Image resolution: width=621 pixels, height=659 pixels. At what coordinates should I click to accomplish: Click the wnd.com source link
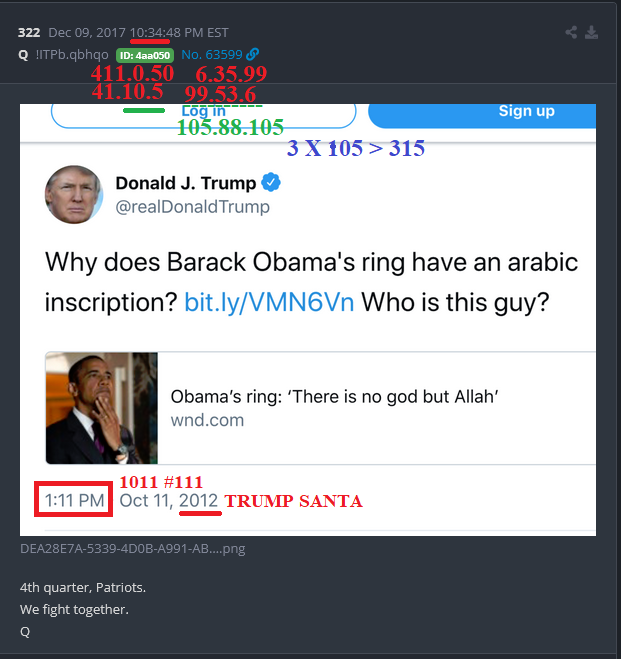pos(207,420)
